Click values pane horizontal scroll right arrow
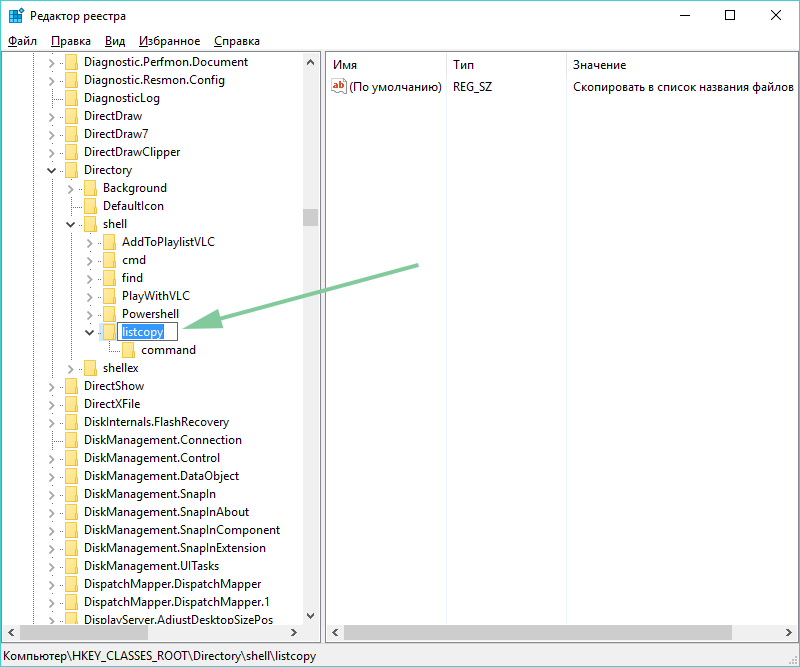Screen dimensions: 800x667 pyautogui.click(x=788, y=632)
